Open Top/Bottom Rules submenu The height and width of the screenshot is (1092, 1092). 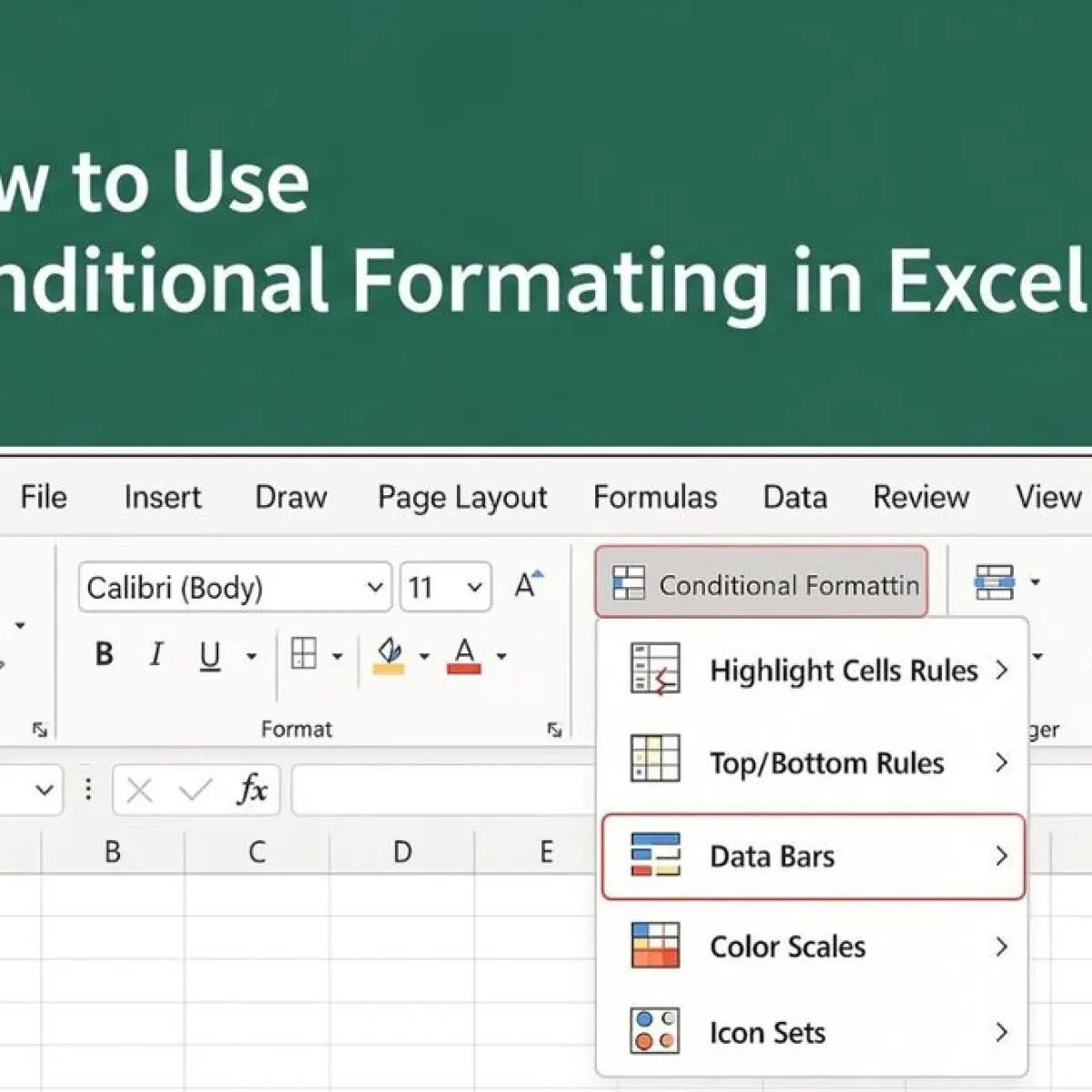[x=812, y=763]
